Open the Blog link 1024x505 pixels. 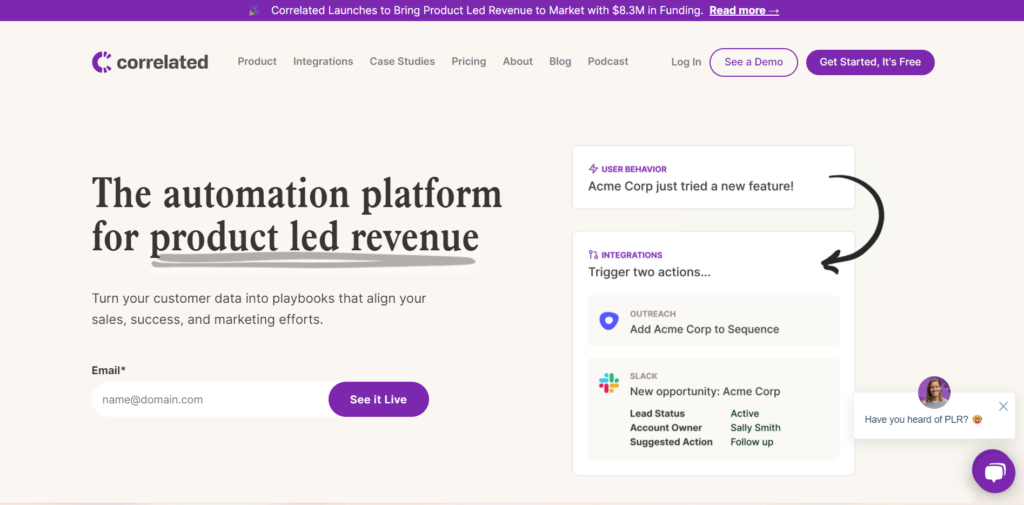tap(560, 62)
